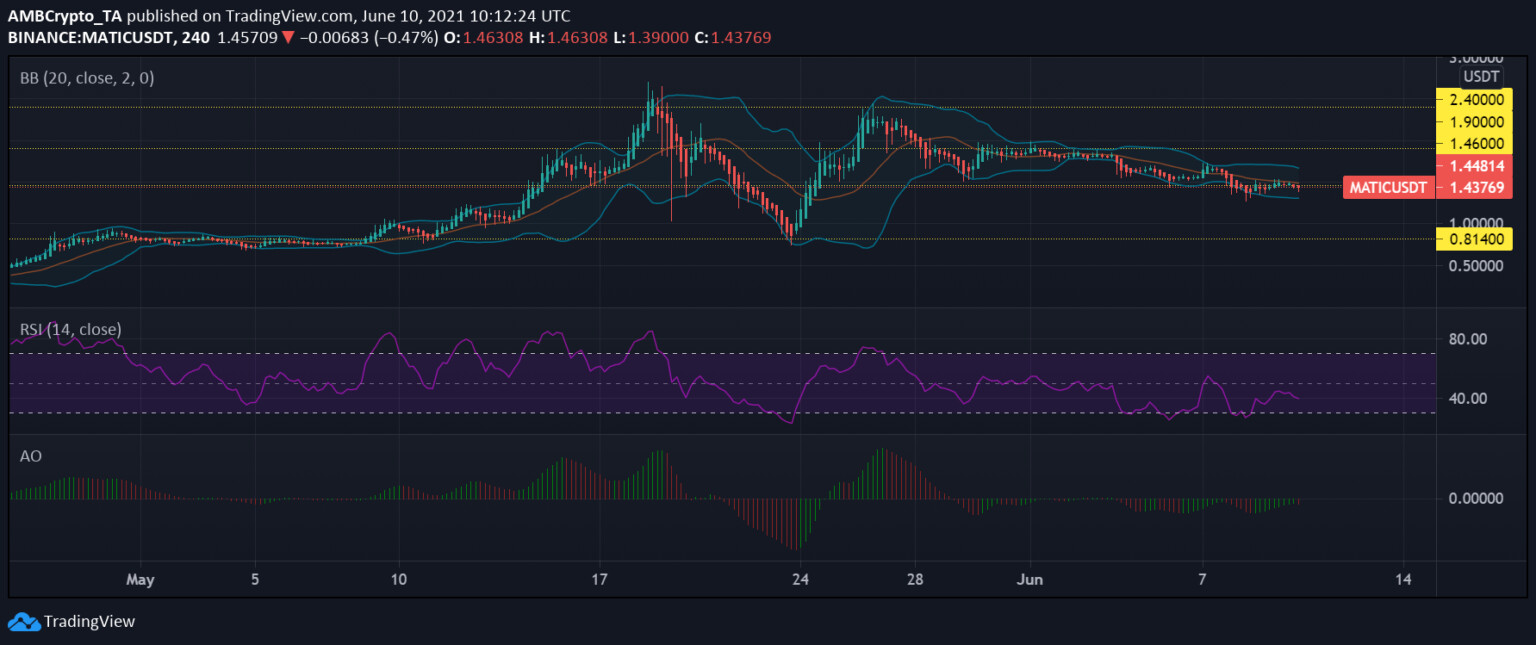Click the yellow 0.81400 price level label
This screenshot has width=1536, height=645.
1473,238
